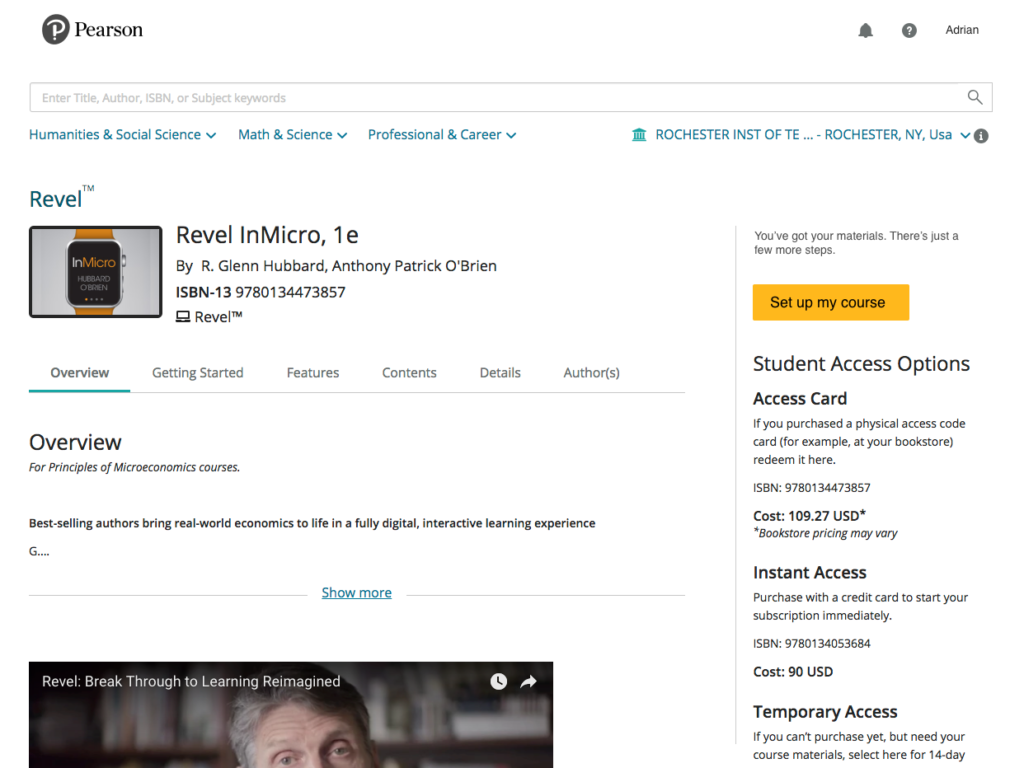Switch to the Getting Started tab
This screenshot has height=768, width=1024.
click(x=198, y=373)
